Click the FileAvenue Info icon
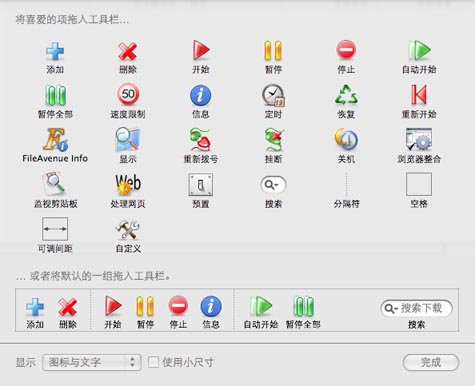 tap(55, 140)
